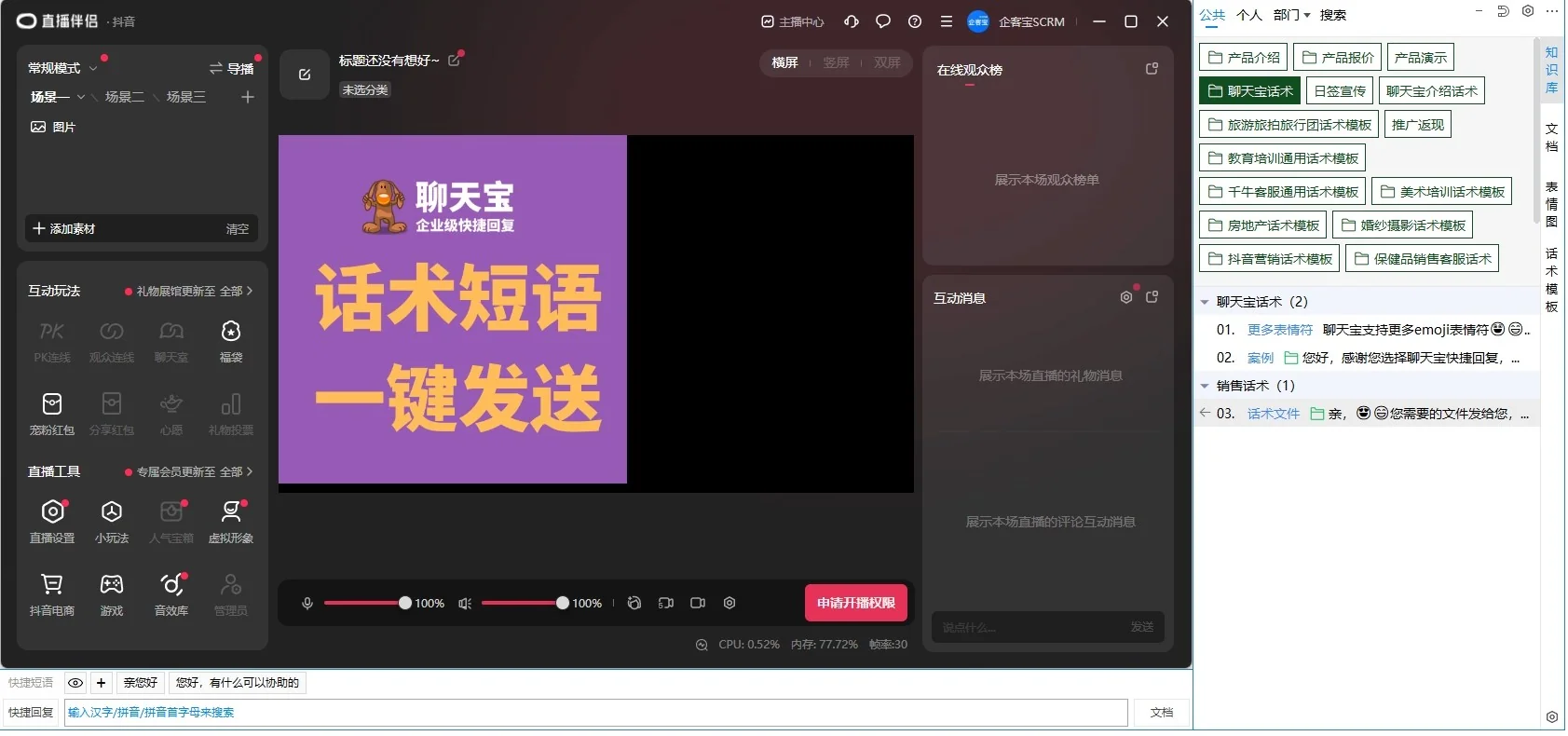The width and height of the screenshot is (1568, 736).
Task: Open 分享红包 share red packet
Action: coord(112,414)
